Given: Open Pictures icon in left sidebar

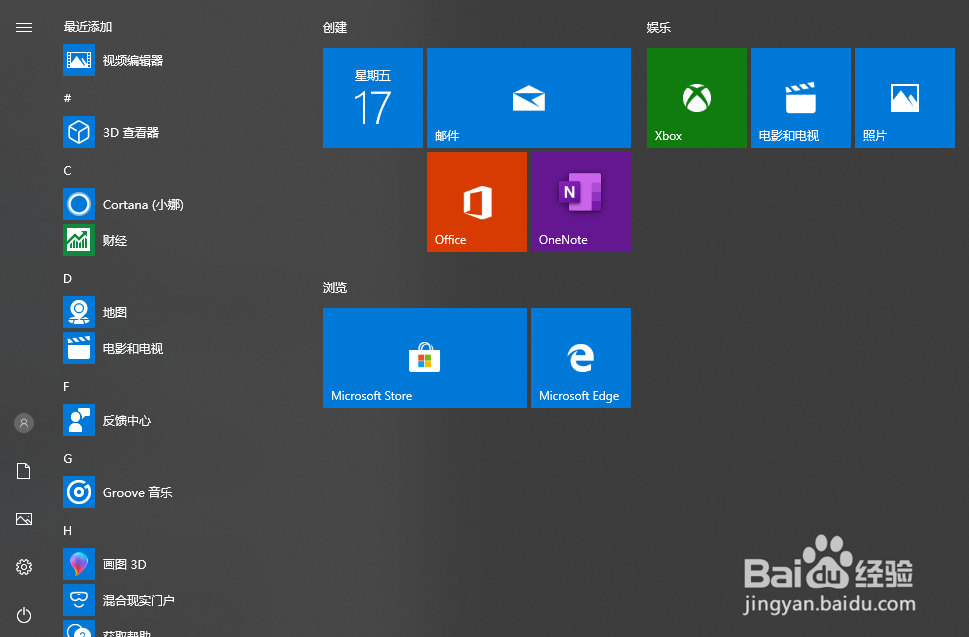Looking at the screenshot, I should pyautogui.click(x=23, y=519).
